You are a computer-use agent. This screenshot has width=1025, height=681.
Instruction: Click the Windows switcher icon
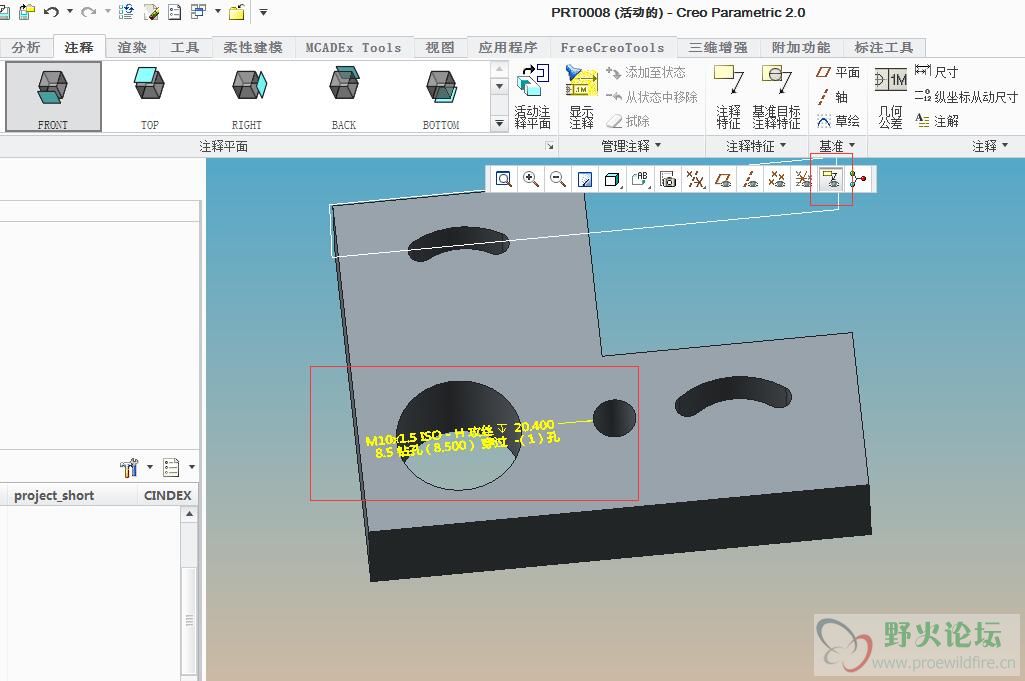198,11
